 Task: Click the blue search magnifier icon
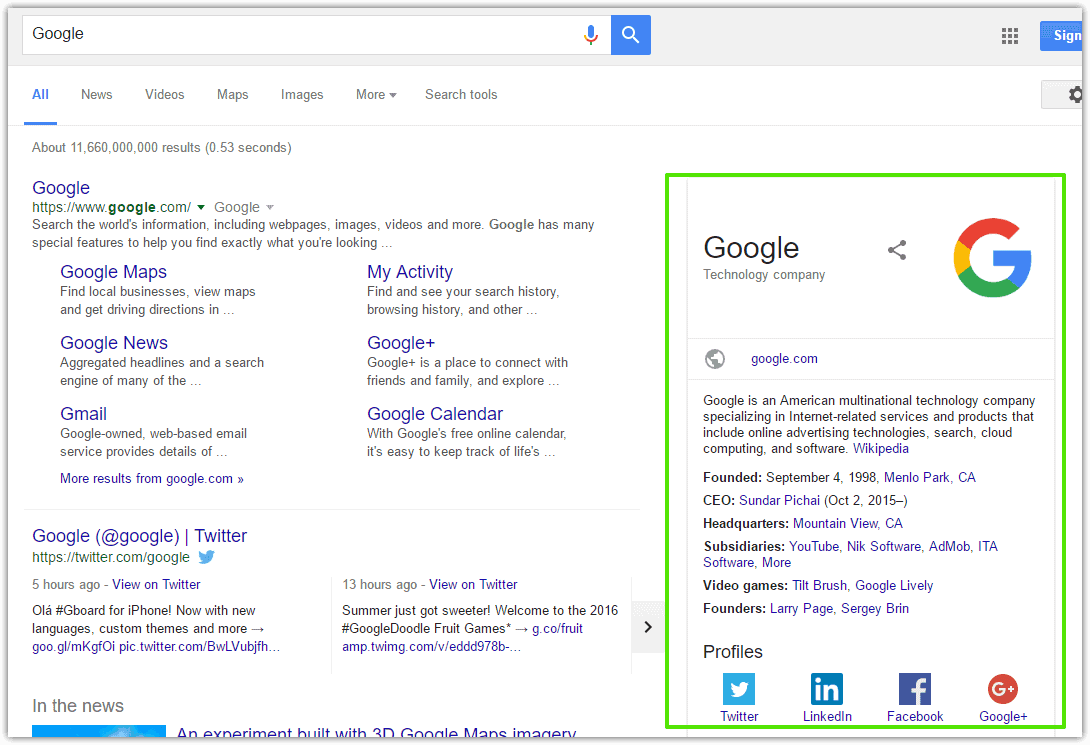(x=630, y=34)
